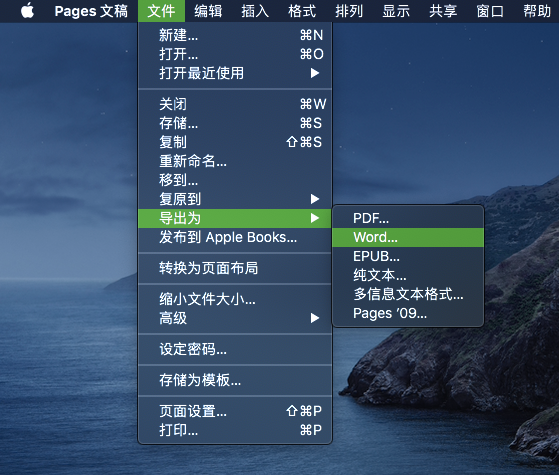Expand the 复原到 submenu
The height and width of the screenshot is (475, 559).
[x=235, y=199]
